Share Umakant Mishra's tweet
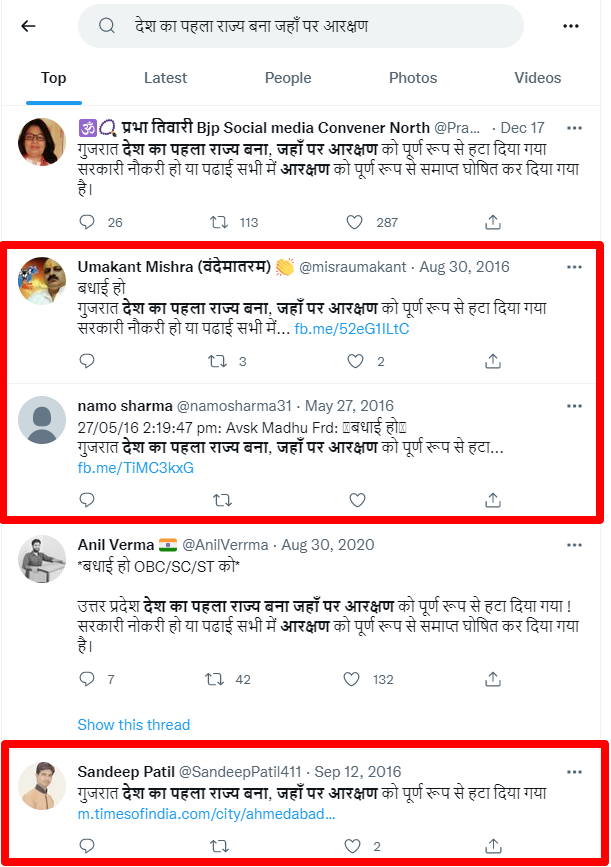The height and width of the screenshot is (867, 611). (492, 361)
